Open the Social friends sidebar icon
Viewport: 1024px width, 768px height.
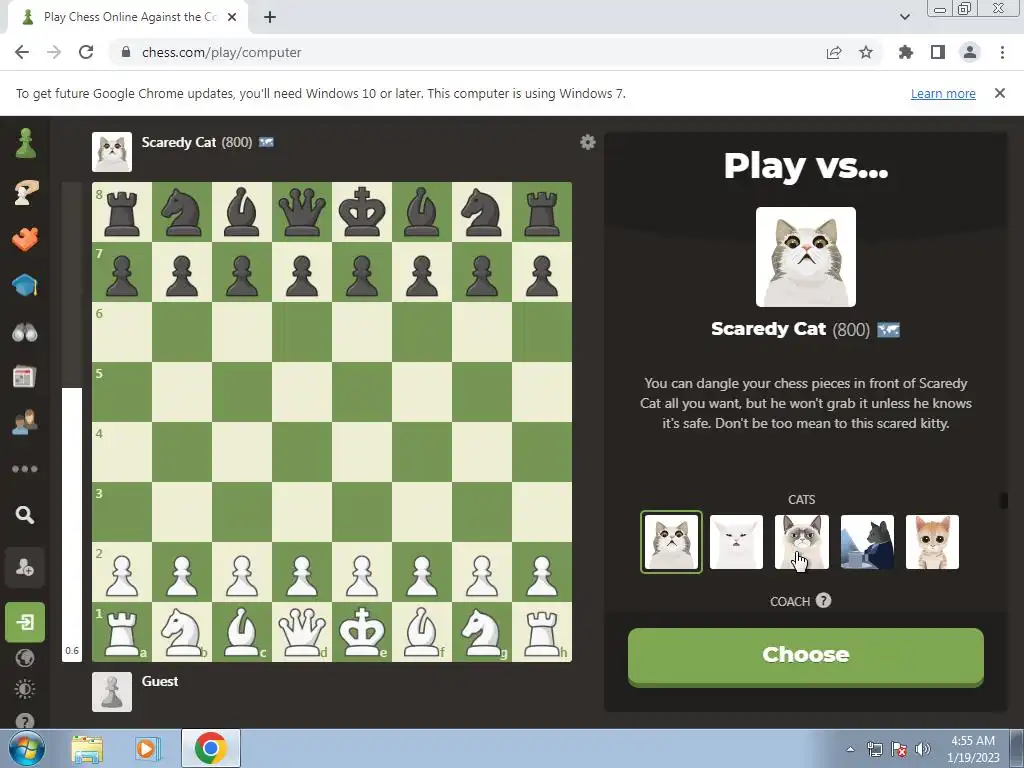coord(25,423)
